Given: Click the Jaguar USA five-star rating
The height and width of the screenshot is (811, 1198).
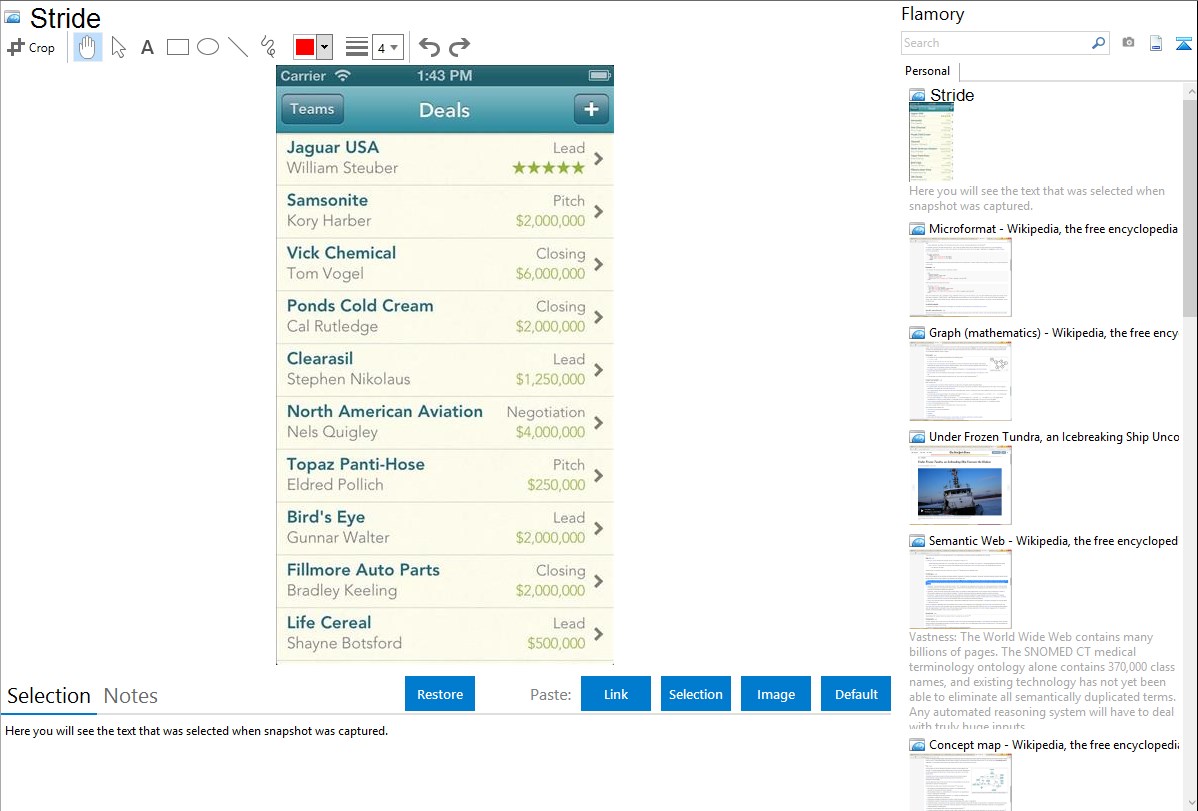Looking at the screenshot, I should 549,168.
